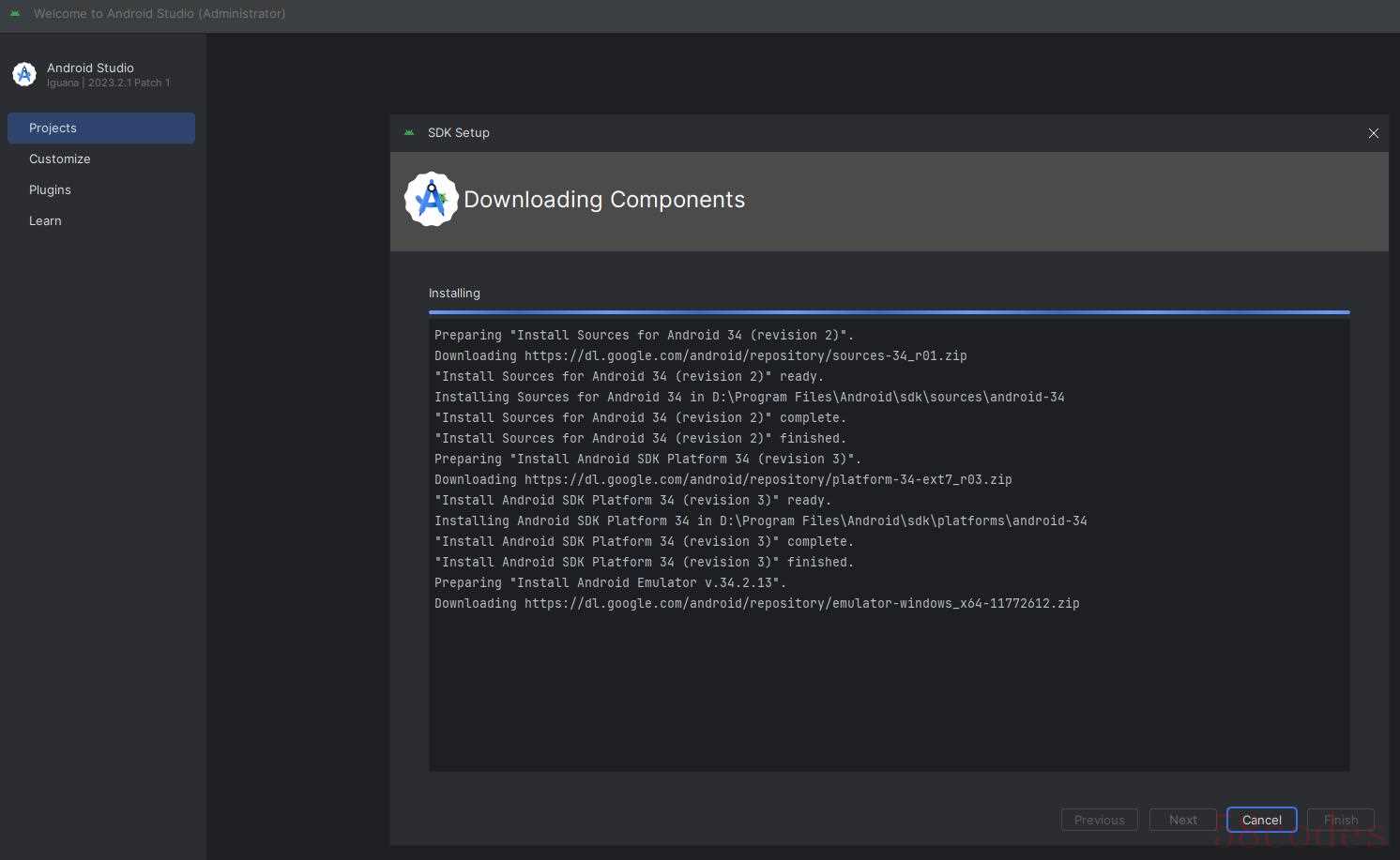
Task: Click the Preparing Android SDK Platform 34 line
Action: click(647, 459)
